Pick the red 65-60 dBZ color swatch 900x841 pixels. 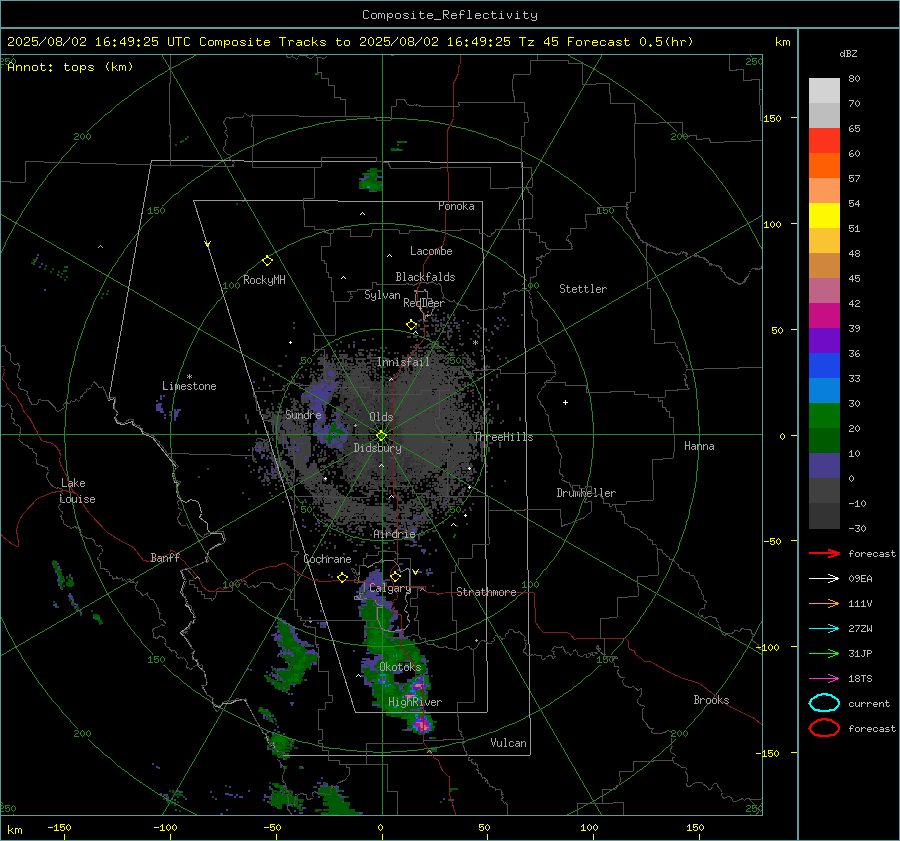click(x=824, y=141)
